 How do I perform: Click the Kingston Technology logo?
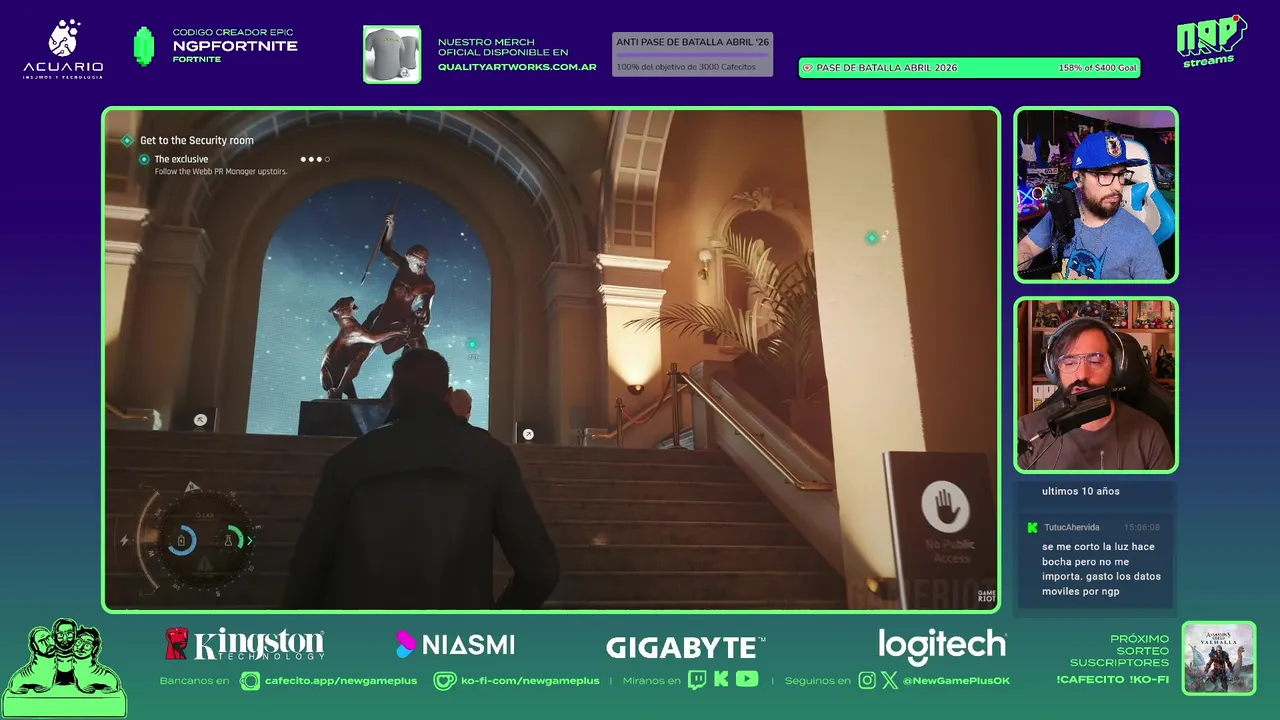tap(245, 644)
